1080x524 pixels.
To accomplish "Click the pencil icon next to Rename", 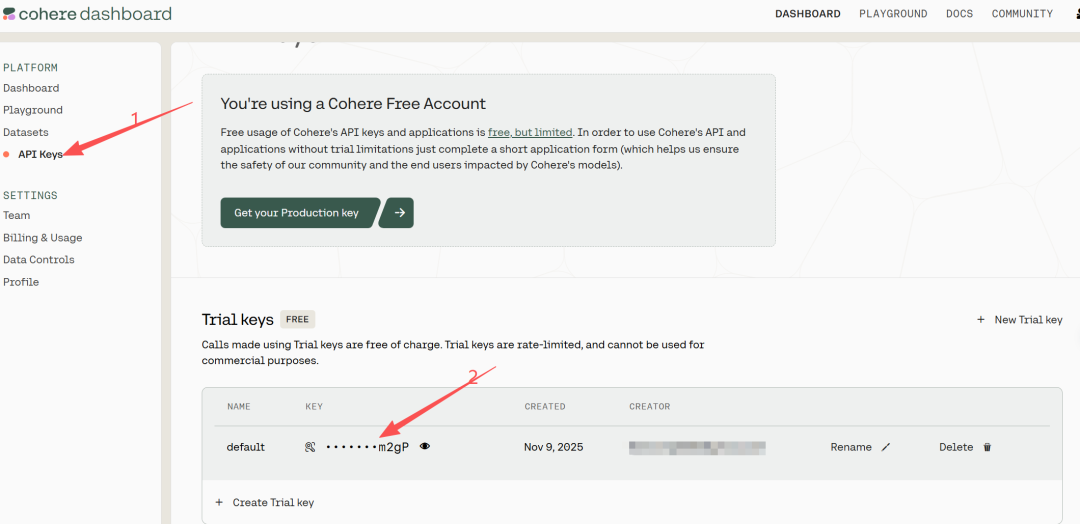I will (x=886, y=447).
